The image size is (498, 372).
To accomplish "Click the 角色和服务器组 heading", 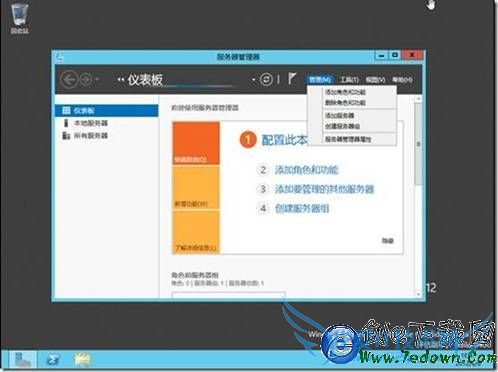I will [x=195, y=275].
